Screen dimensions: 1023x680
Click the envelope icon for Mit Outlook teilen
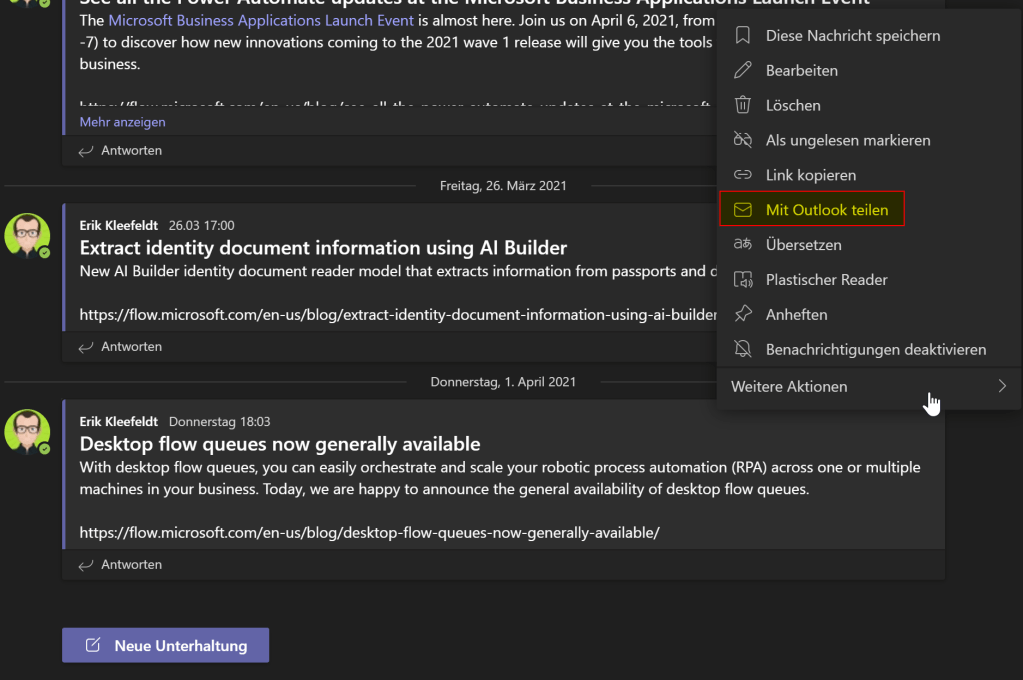coord(742,210)
